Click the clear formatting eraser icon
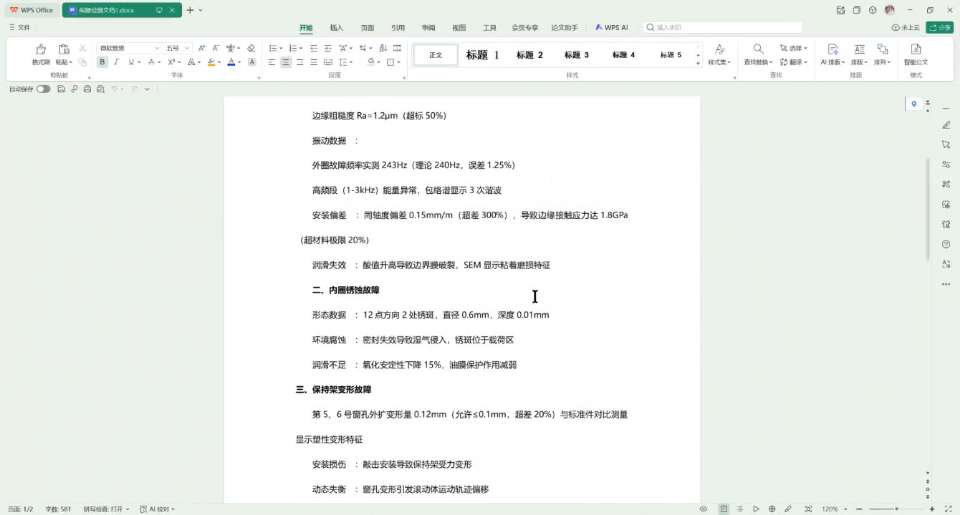 pyautogui.click(x=251, y=48)
